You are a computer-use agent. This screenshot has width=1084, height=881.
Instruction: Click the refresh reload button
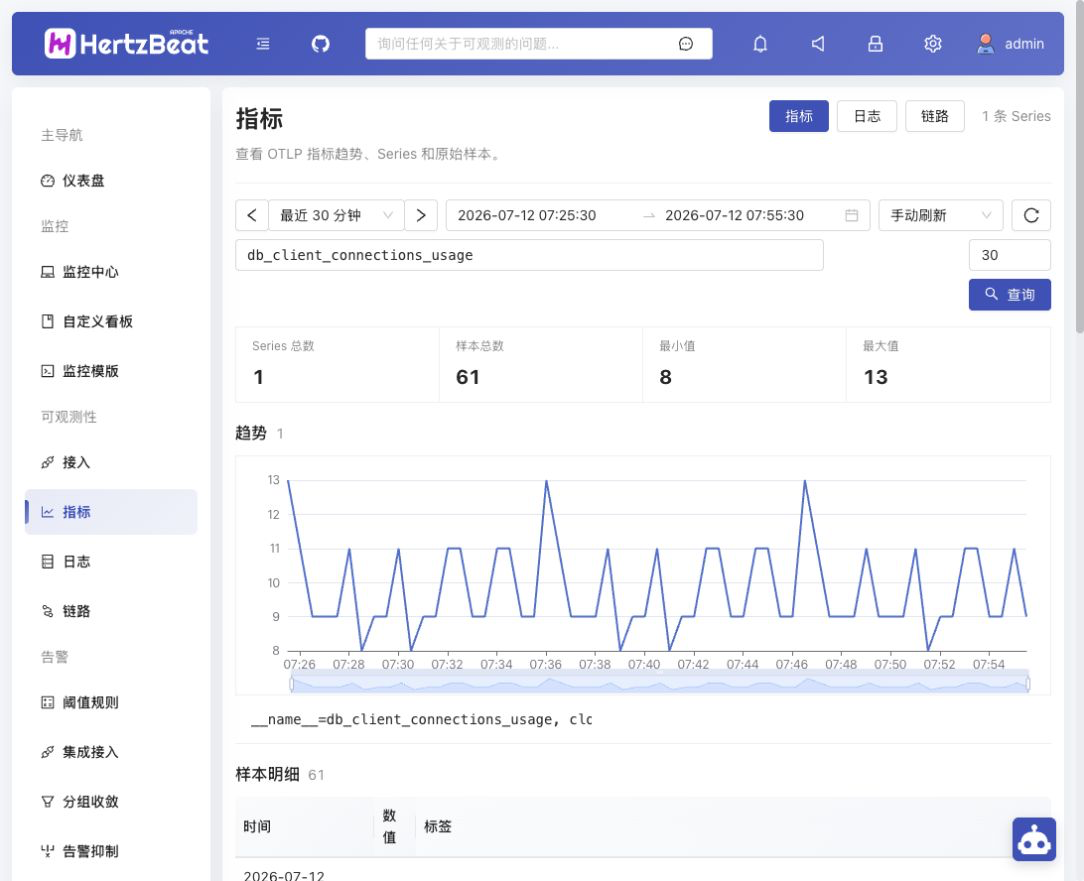pyautogui.click(x=1031, y=215)
